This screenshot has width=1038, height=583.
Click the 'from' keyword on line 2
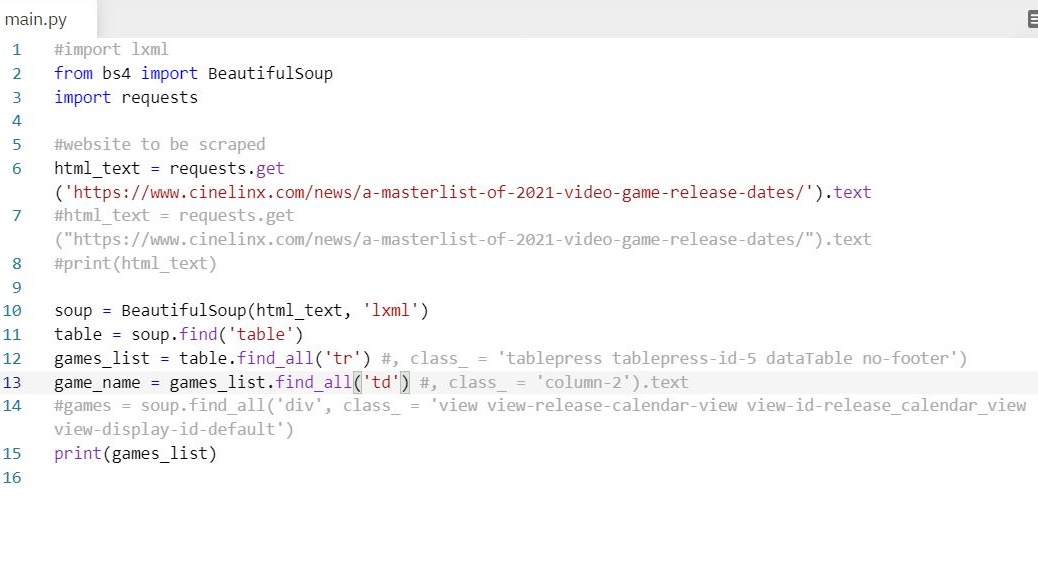(x=73, y=73)
